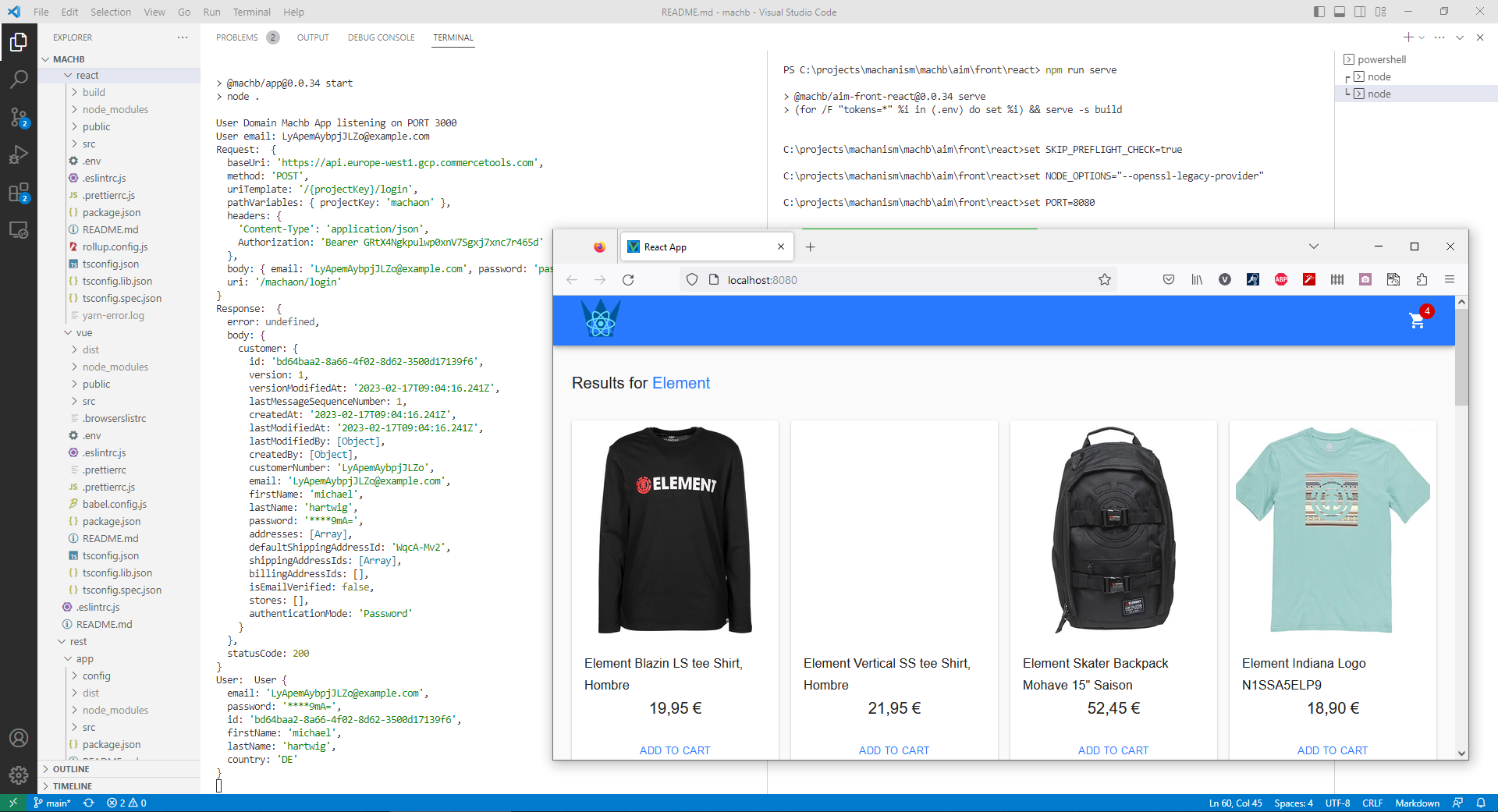Bookmark this page with the star icon
The image size is (1498, 812).
1105,279
